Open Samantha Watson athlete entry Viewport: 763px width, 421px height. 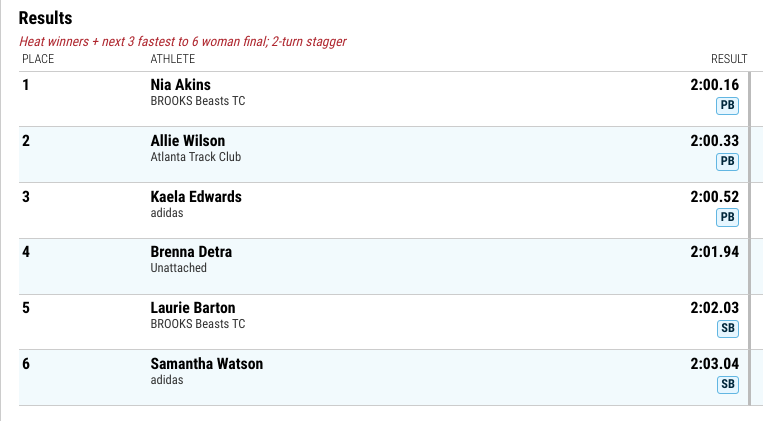(x=207, y=364)
